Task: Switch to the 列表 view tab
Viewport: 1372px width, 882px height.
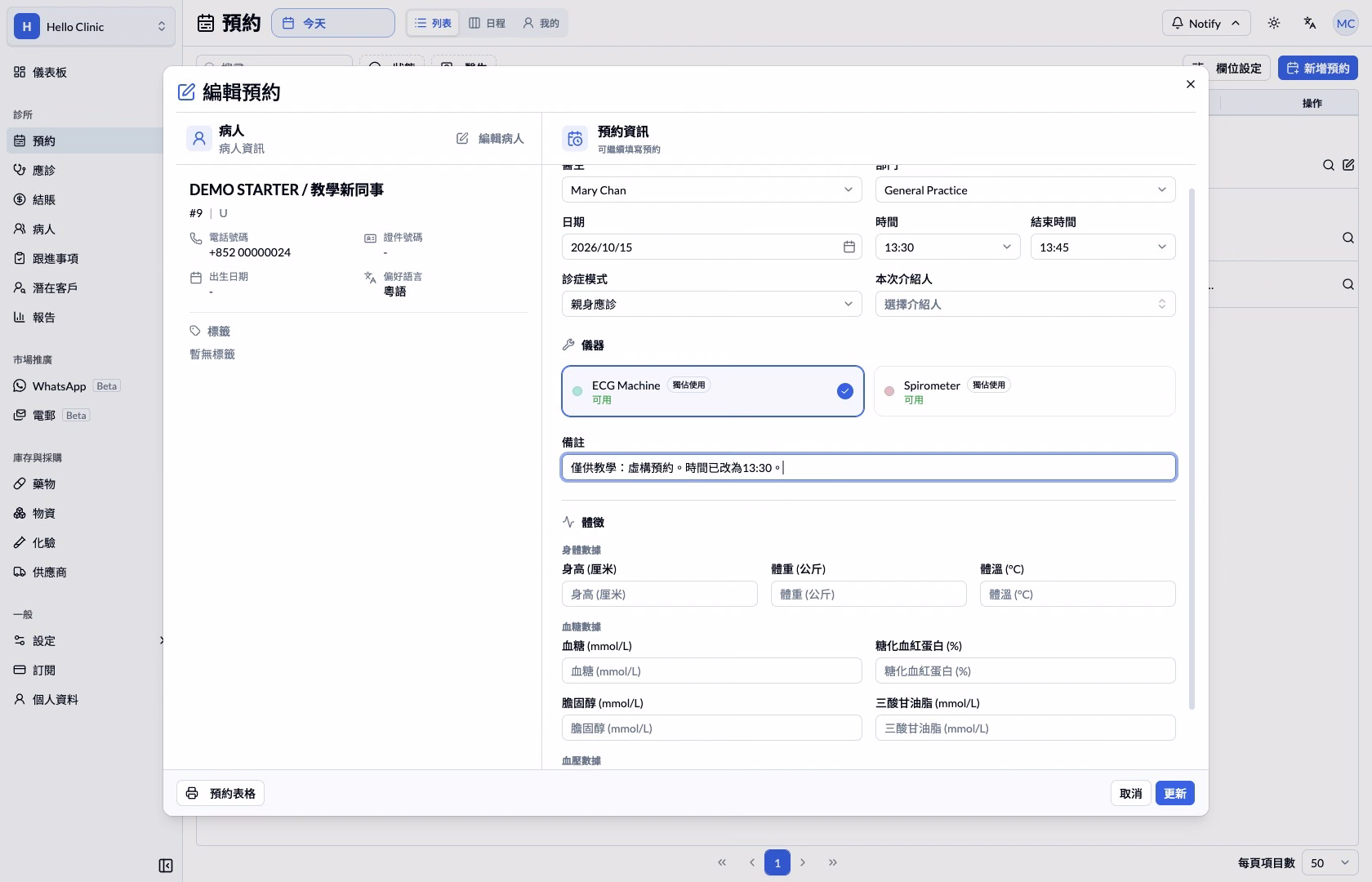Action: click(x=433, y=23)
